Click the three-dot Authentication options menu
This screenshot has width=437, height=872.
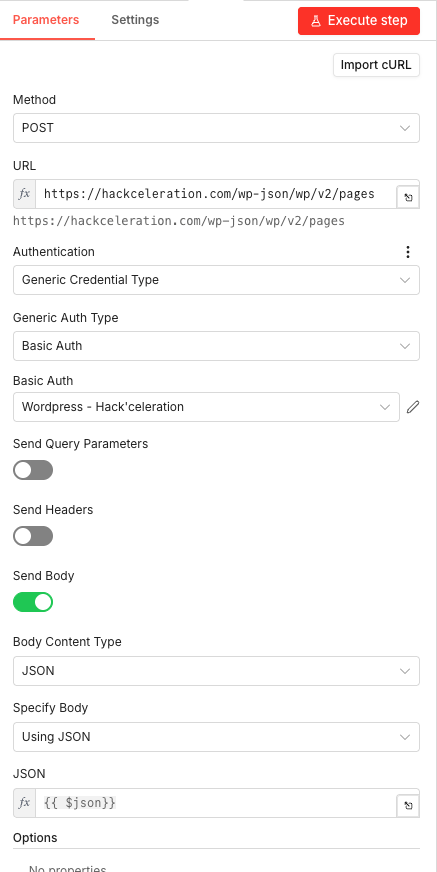(x=408, y=252)
